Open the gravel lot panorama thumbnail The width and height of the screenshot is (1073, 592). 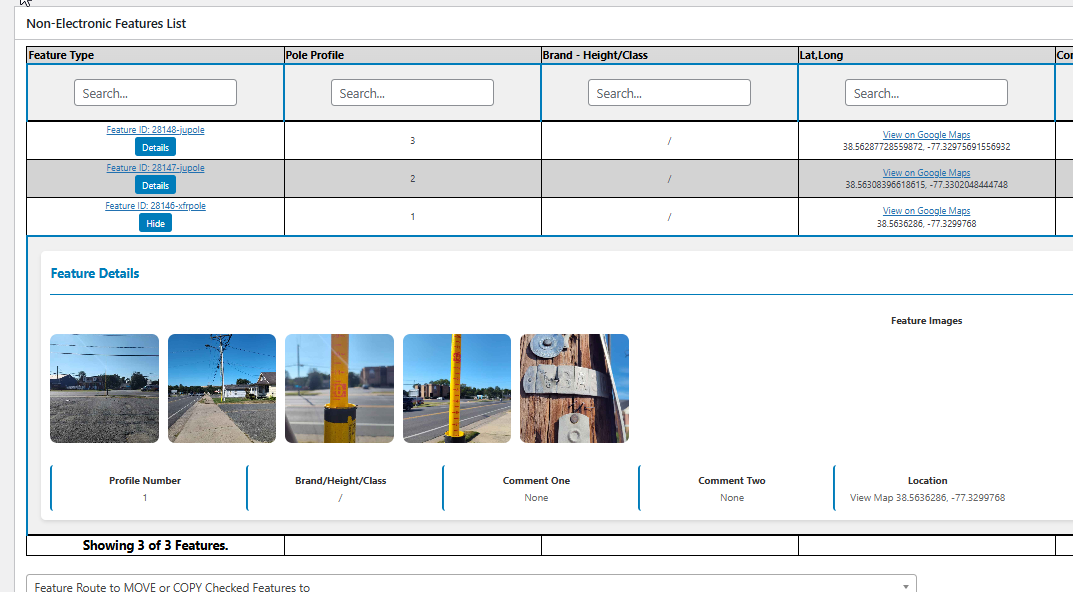coord(104,388)
